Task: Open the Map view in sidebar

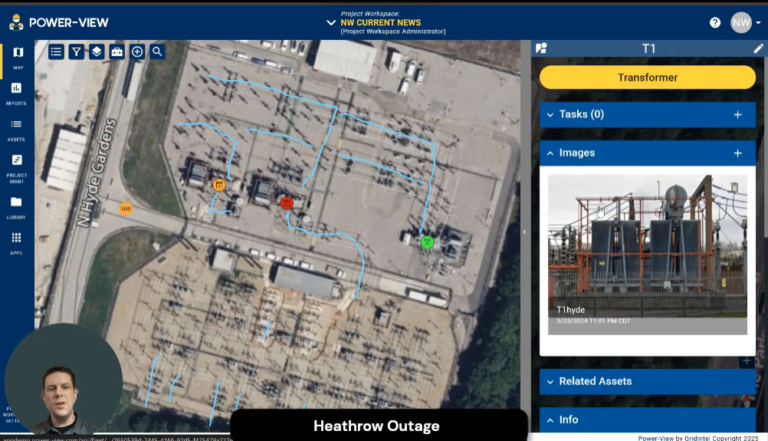Action: (17, 57)
